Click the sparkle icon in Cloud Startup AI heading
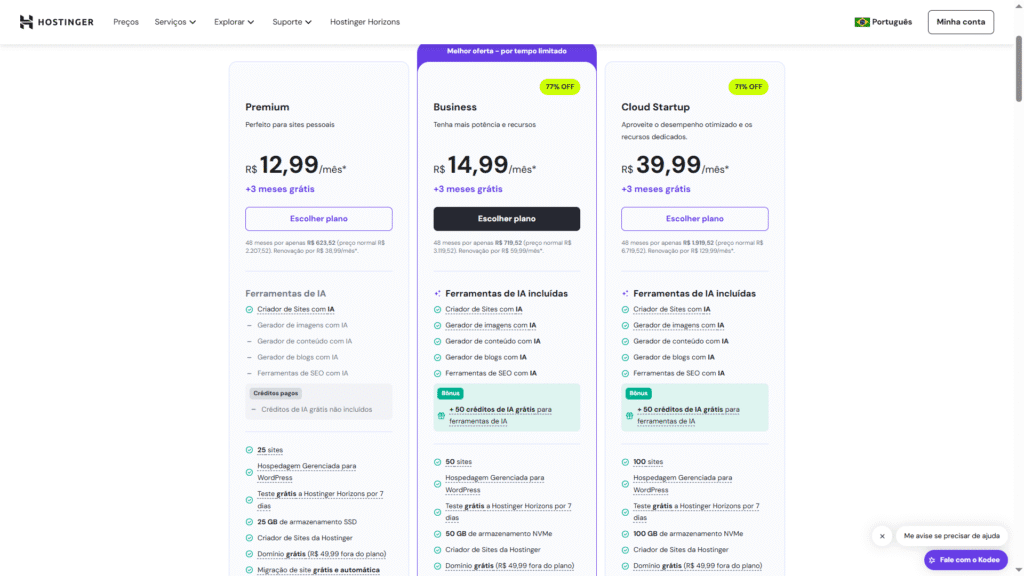Viewport: 1024px width, 576px height. coord(625,294)
